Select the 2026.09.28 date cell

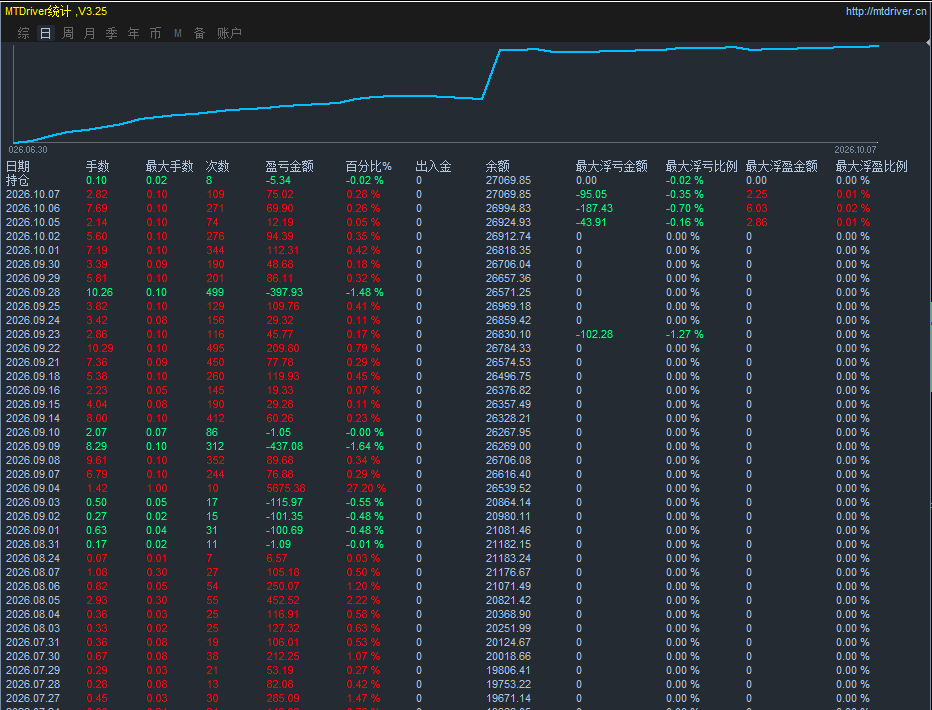33,292
